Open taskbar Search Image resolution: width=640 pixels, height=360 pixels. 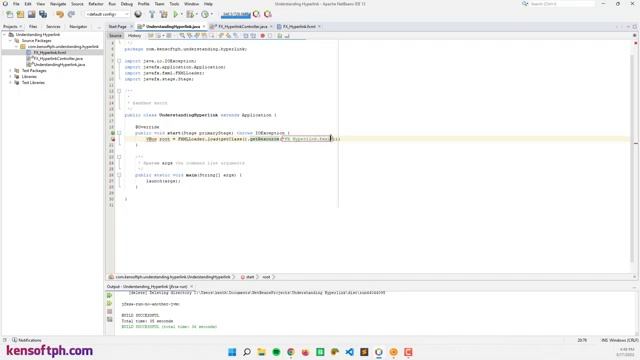(247, 352)
